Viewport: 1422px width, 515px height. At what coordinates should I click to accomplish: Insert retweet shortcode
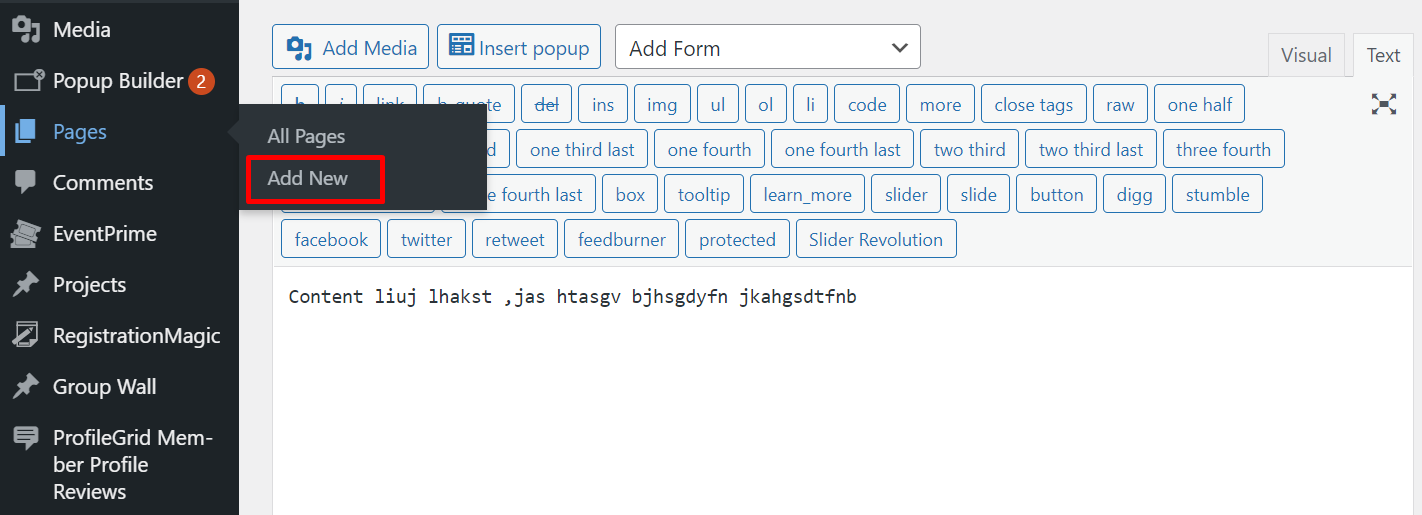pyautogui.click(x=515, y=240)
